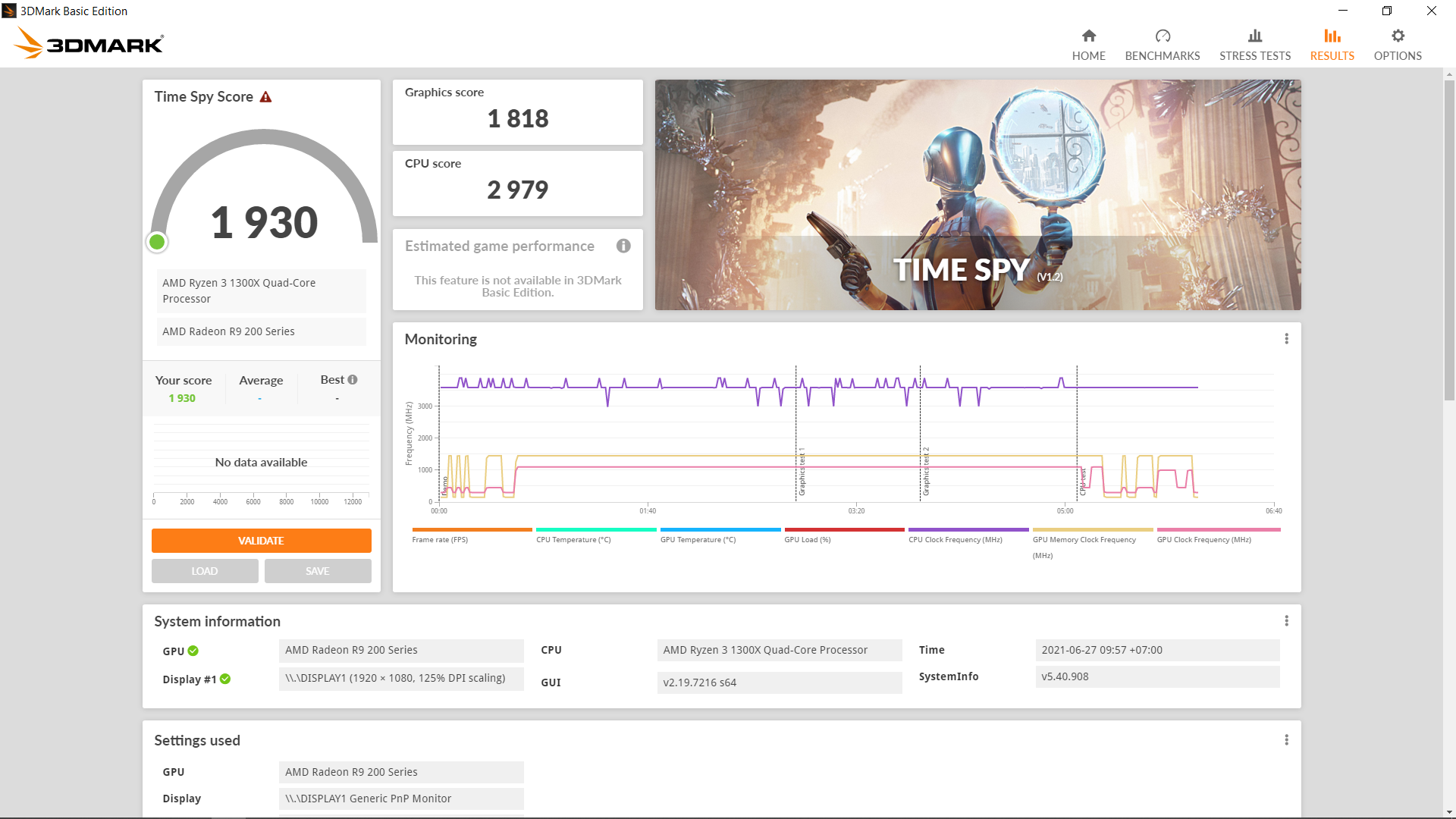Click the Best score info icon
The height and width of the screenshot is (819, 1456).
point(353,380)
